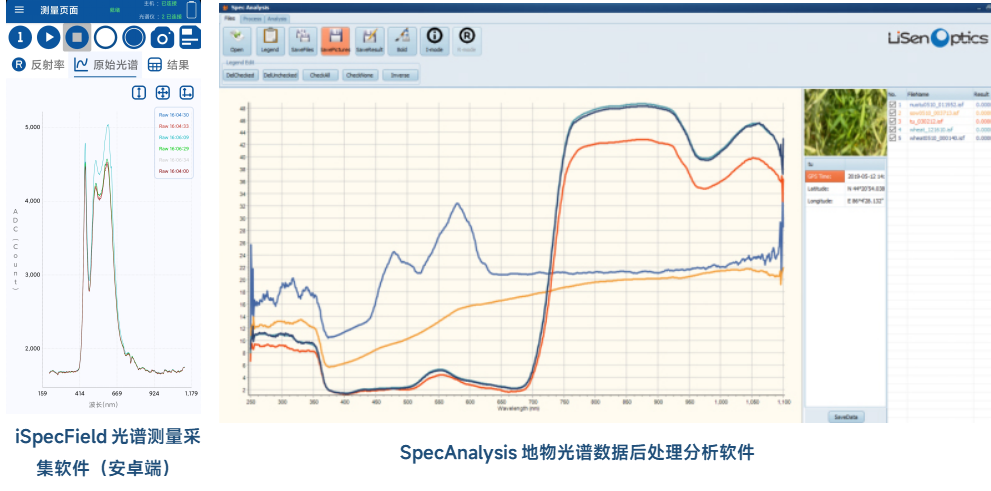The height and width of the screenshot is (491, 991).
Task: Click the Spec Analysis window app icon
Action: click(x=226, y=7)
